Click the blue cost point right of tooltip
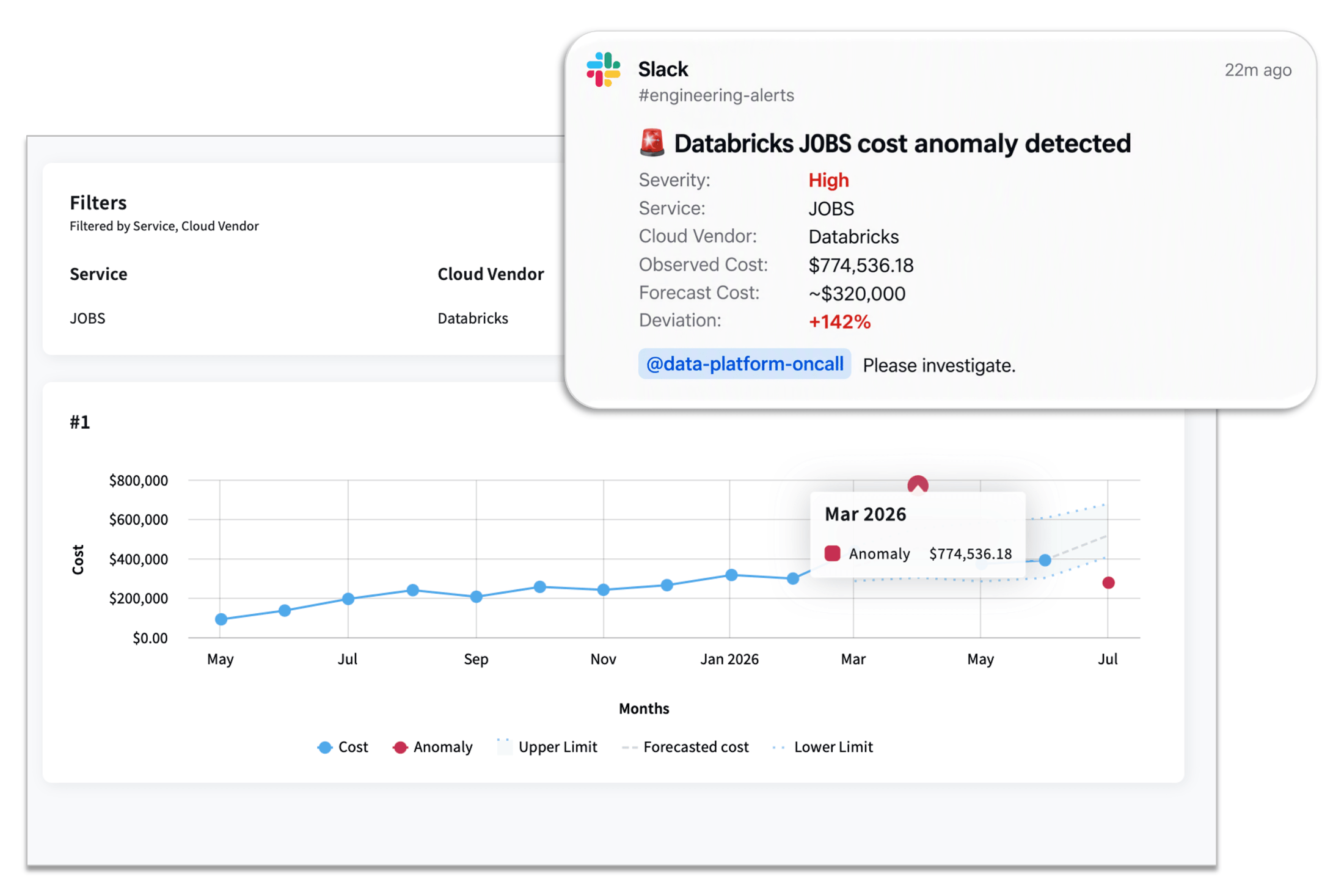Screen dimensions: 1344x896 1045,560
